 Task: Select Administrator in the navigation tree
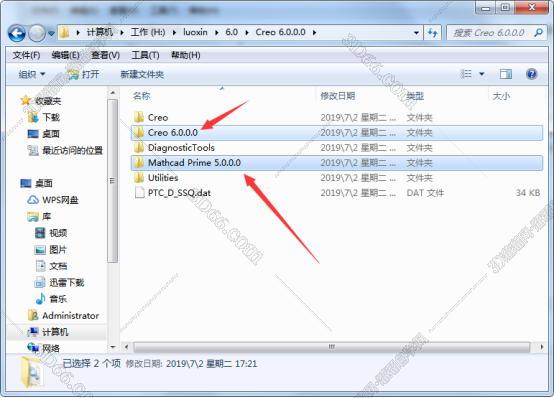pos(71,315)
